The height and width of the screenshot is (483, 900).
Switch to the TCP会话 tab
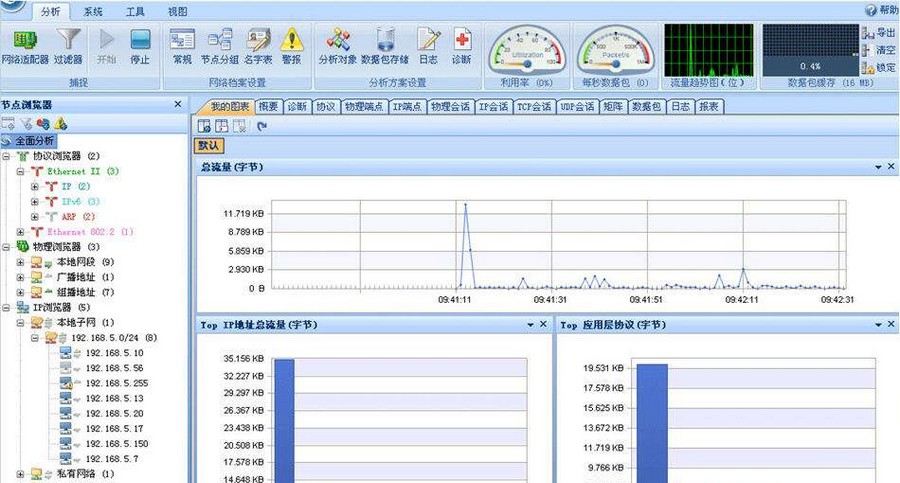coord(532,106)
